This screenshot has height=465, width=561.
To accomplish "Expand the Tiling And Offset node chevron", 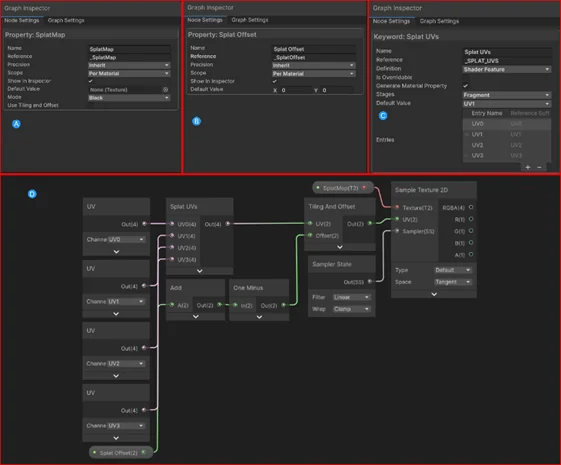I will 340,247.
